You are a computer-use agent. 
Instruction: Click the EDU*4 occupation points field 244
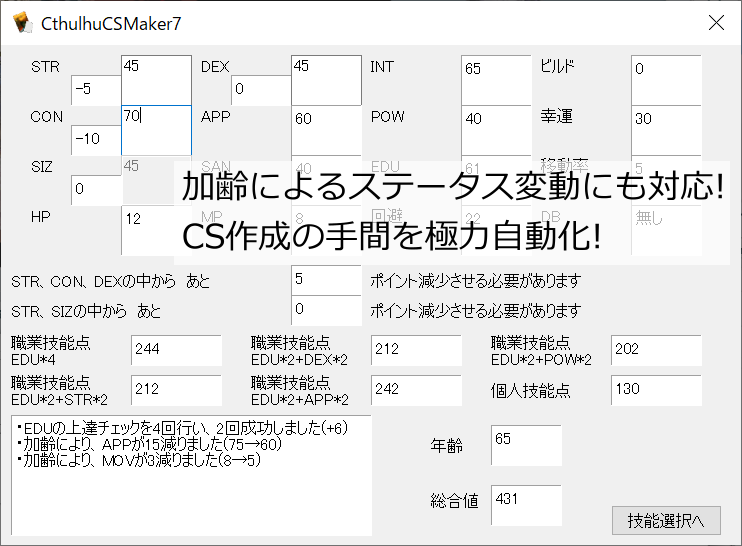click(x=177, y=351)
